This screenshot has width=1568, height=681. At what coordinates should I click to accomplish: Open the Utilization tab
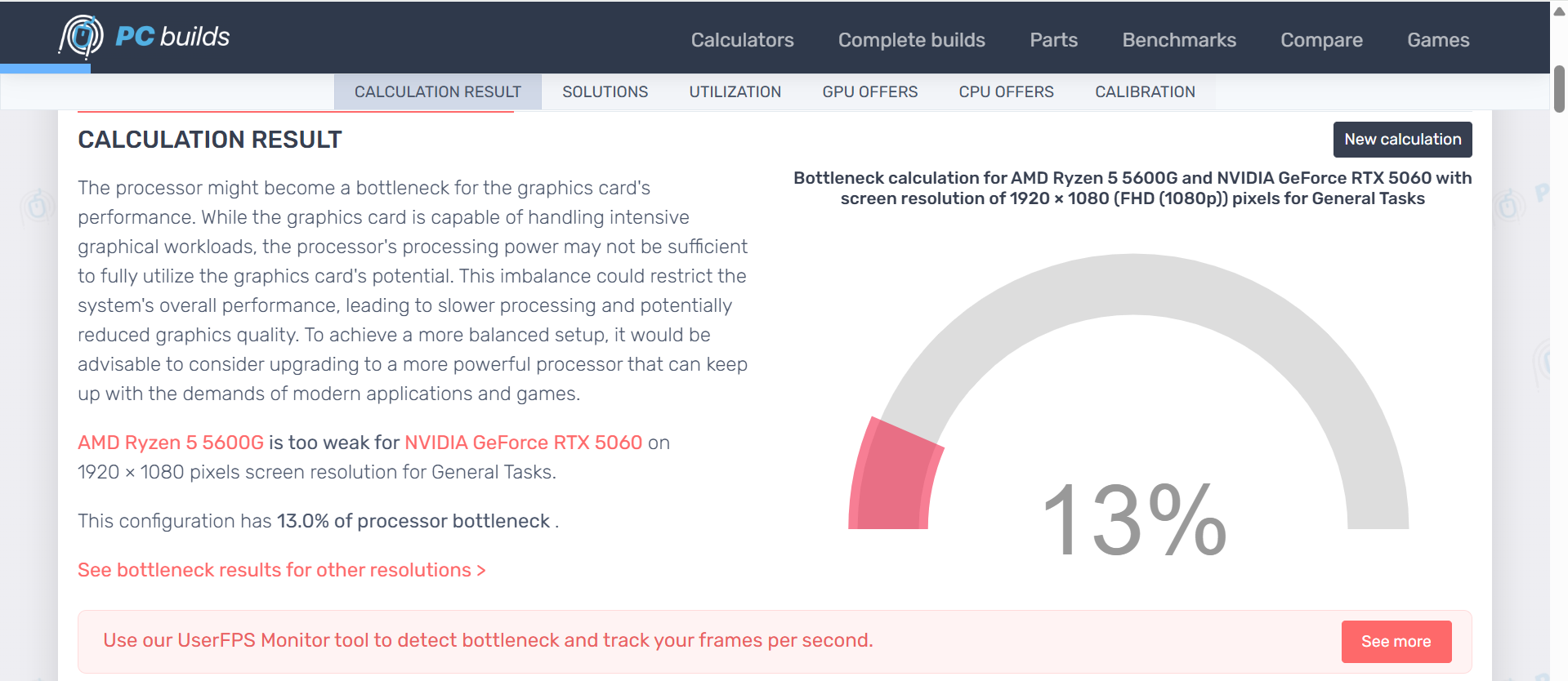[735, 92]
